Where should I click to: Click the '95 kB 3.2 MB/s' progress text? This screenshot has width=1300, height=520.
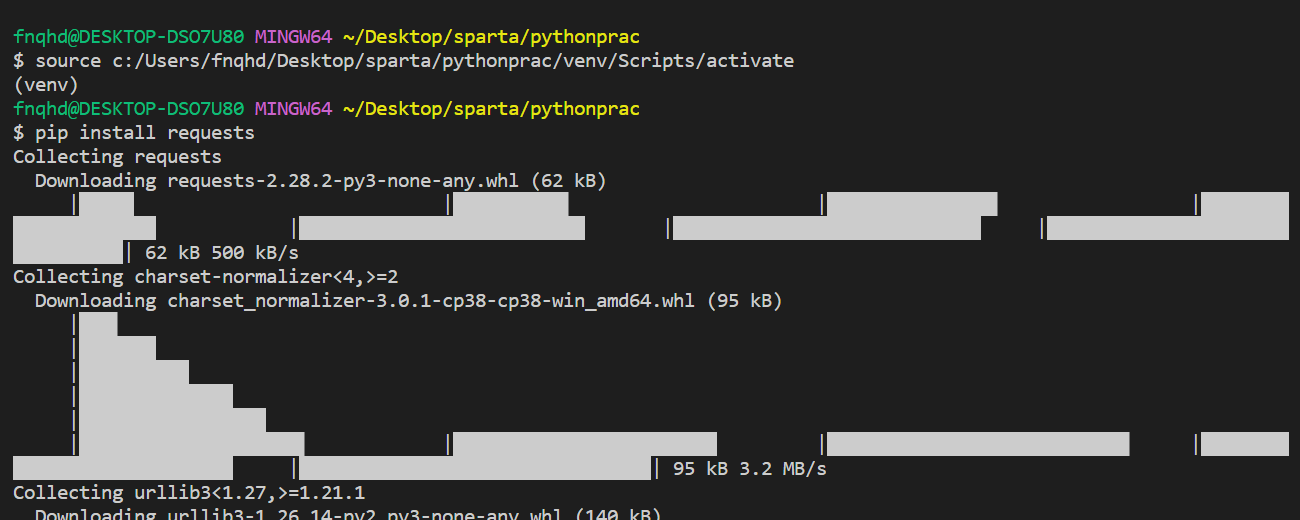click(x=750, y=469)
